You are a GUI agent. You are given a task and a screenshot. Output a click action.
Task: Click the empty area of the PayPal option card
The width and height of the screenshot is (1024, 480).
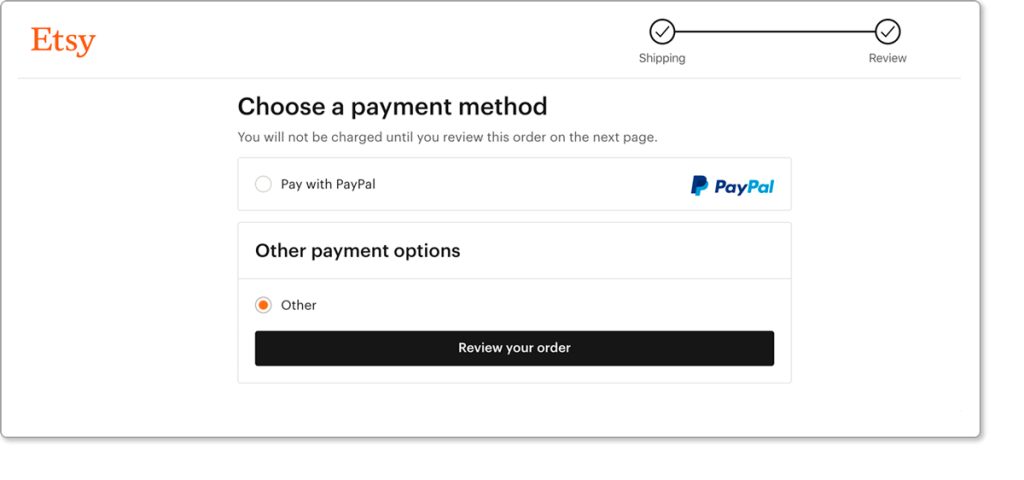[x=532, y=184]
